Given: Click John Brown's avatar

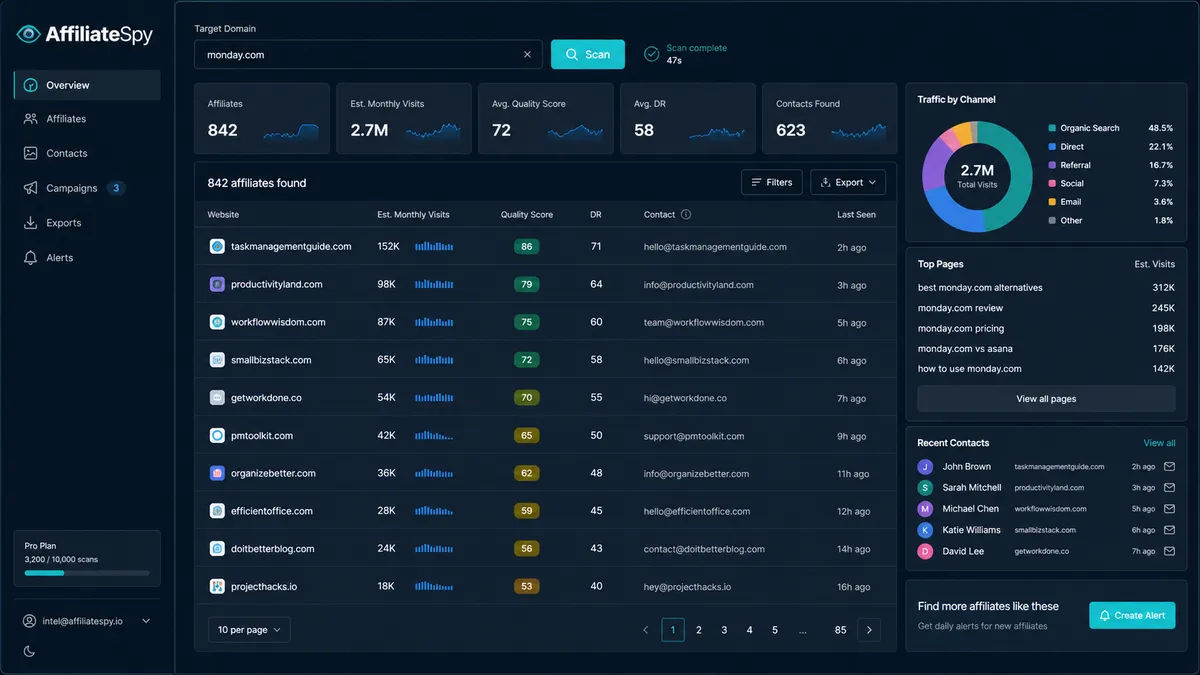Looking at the screenshot, I should [925, 467].
